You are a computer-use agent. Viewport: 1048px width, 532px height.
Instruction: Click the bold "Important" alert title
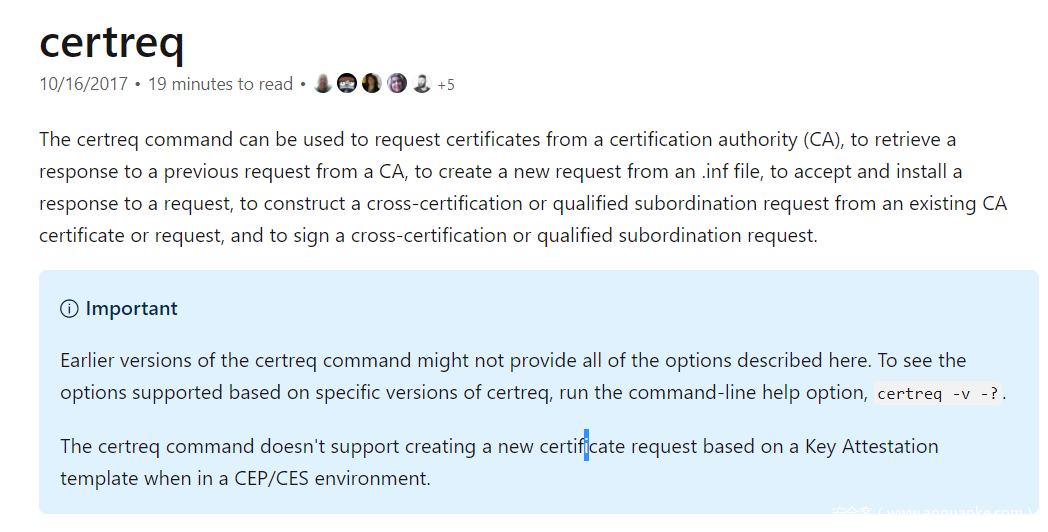click(131, 309)
